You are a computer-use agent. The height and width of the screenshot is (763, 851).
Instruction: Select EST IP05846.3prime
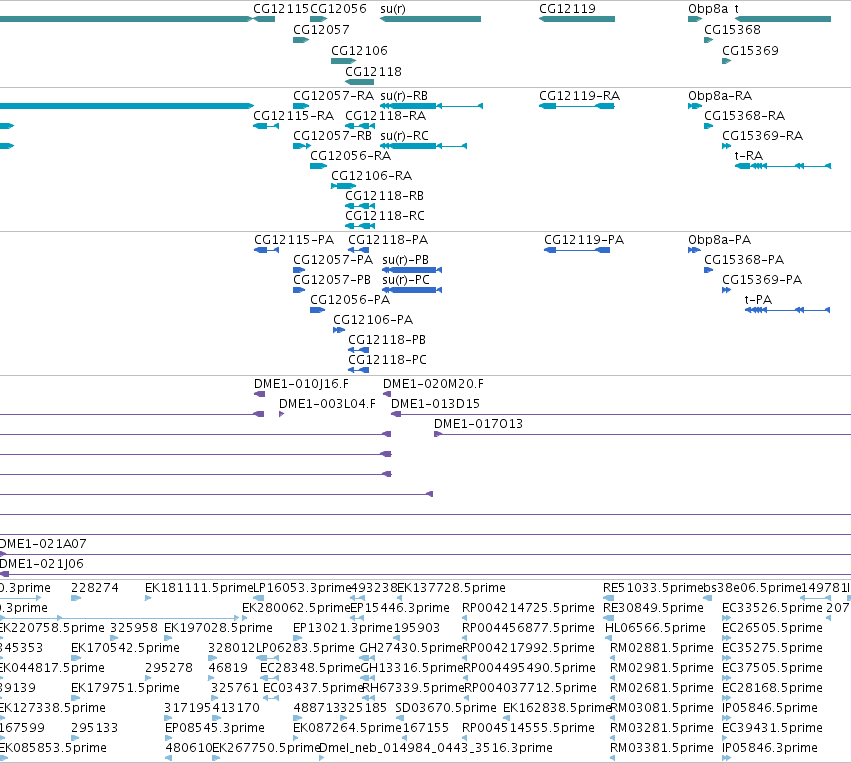770,749
